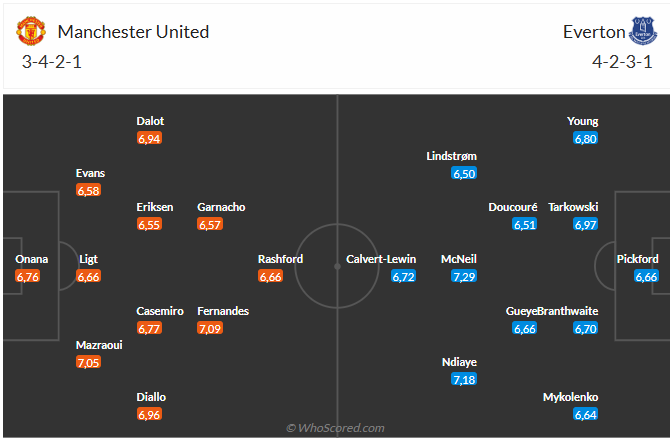Open the WhoScored.com watermark link
Viewport: 670px width, 438px height.
tap(335, 428)
